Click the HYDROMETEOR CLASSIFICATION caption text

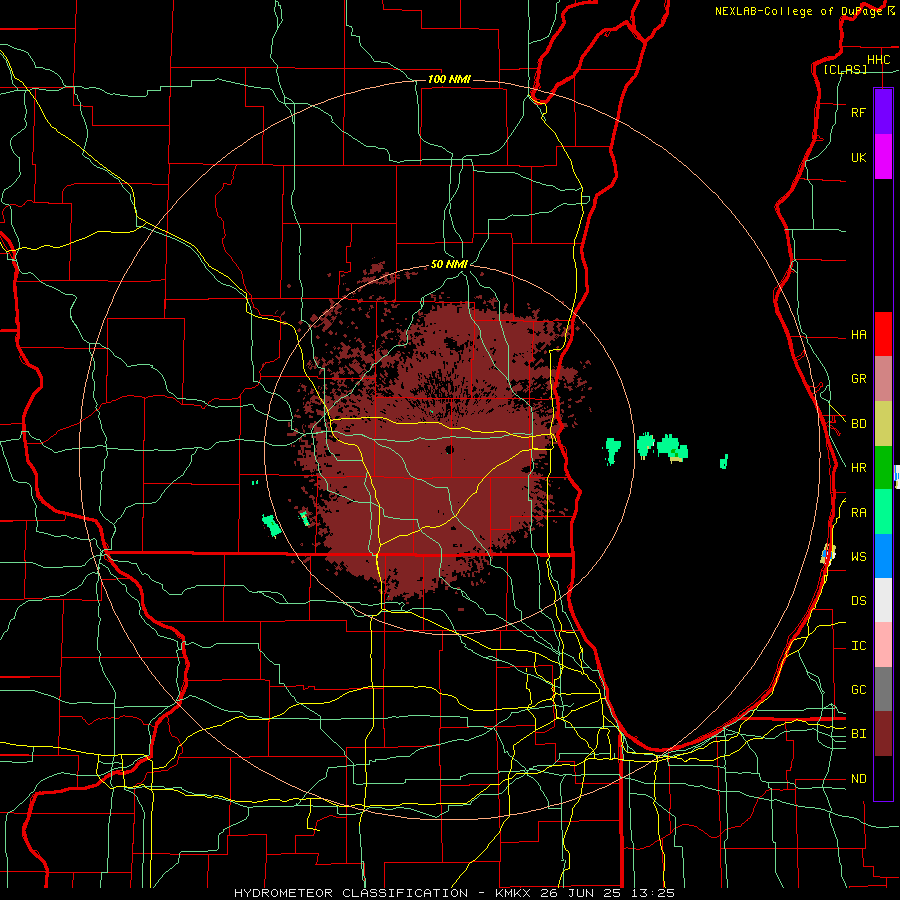(x=351, y=893)
